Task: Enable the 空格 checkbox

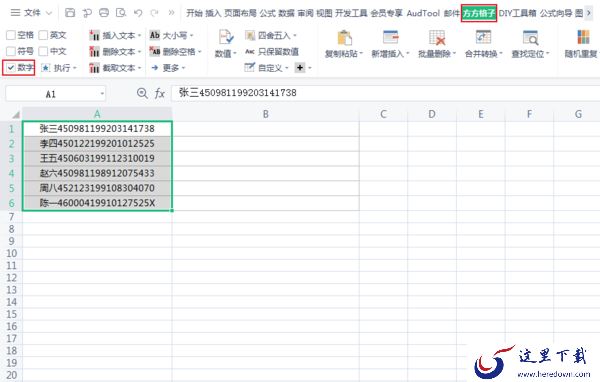Action: coord(11,35)
